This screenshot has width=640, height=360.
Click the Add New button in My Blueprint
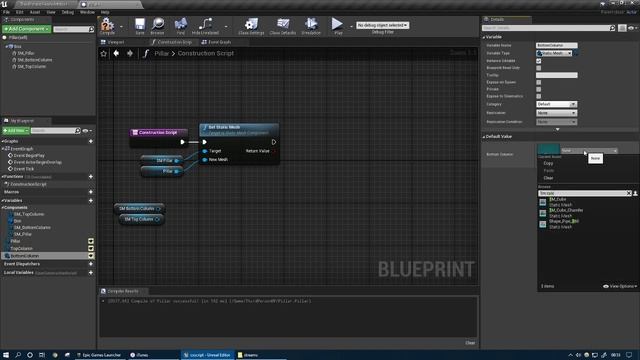pyautogui.click(x=16, y=131)
